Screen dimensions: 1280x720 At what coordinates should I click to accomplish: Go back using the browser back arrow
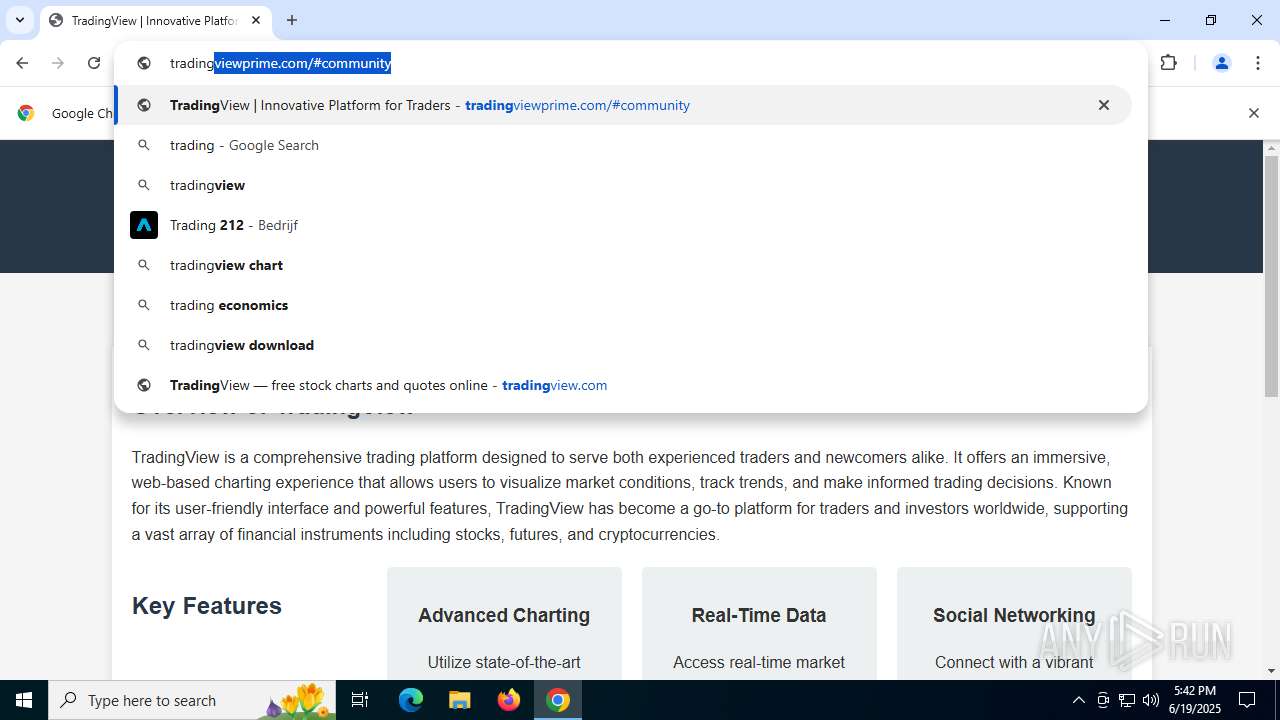click(x=22, y=63)
